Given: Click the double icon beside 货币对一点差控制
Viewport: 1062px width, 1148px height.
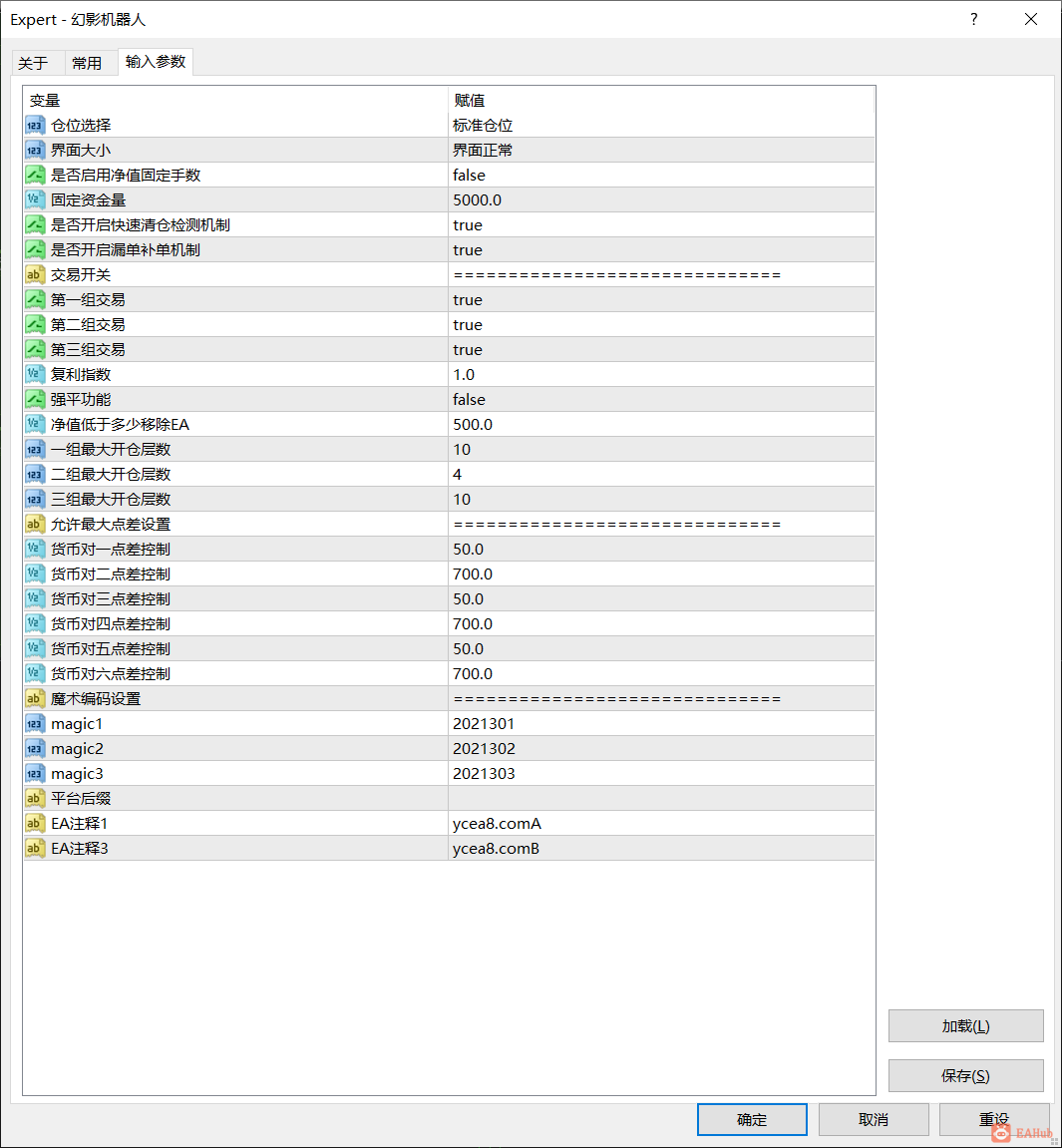Looking at the screenshot, I should click(x=35, y=550).
